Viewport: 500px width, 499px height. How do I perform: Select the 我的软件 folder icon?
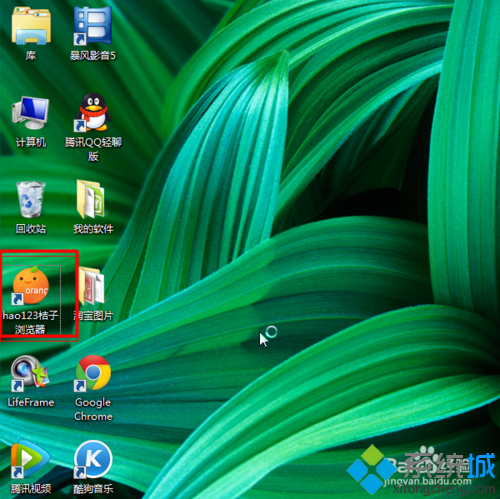point(91,199)
